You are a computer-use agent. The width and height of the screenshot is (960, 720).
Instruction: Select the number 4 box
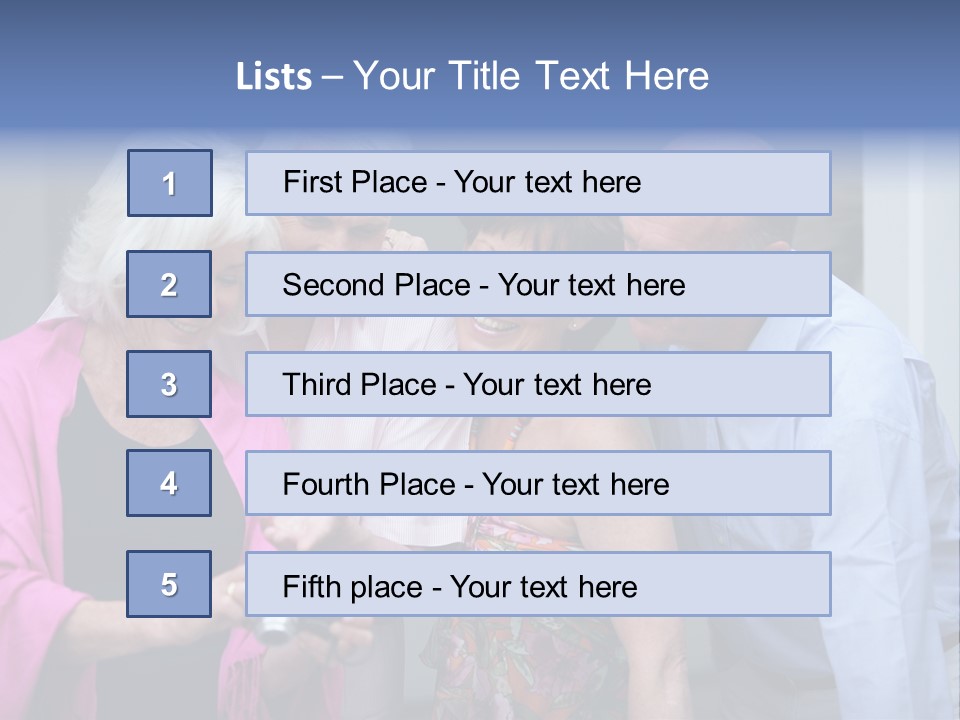point(168,483)
